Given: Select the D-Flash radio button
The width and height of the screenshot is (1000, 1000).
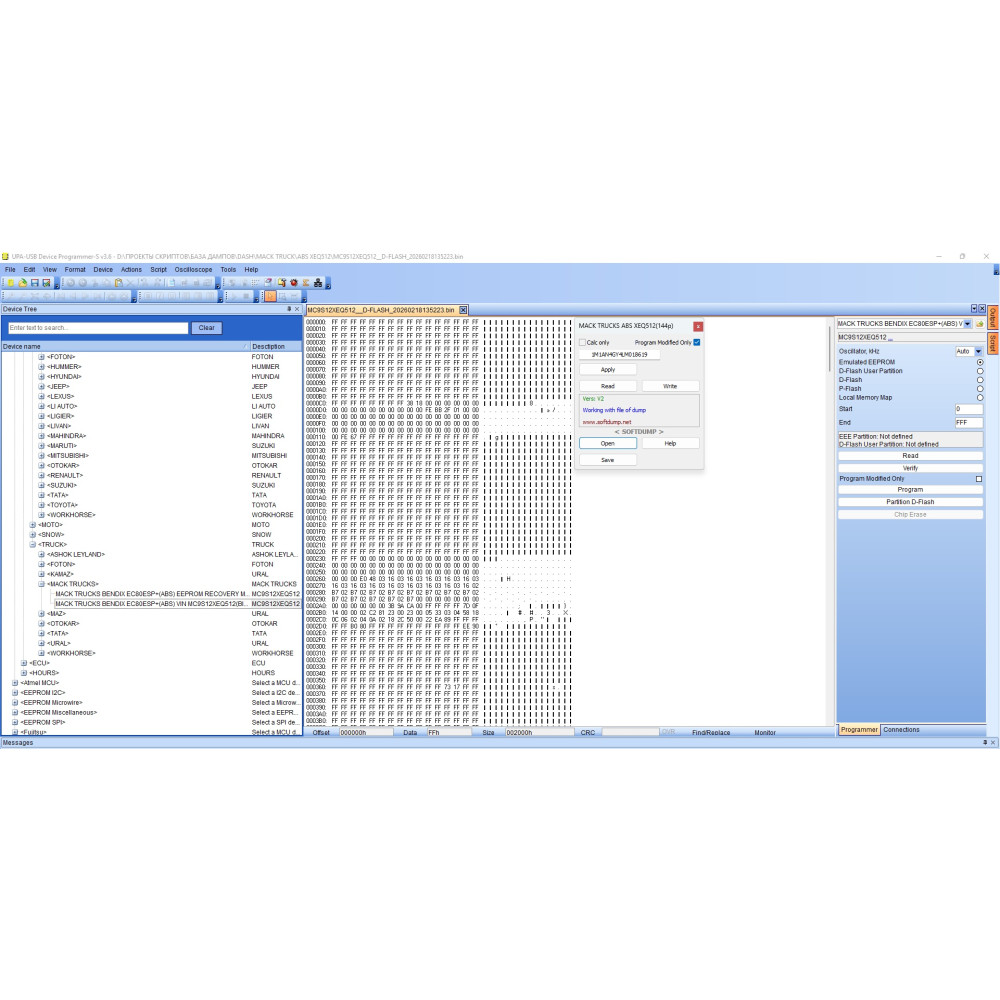Looking at the screenshot, I should coord(980,380).
